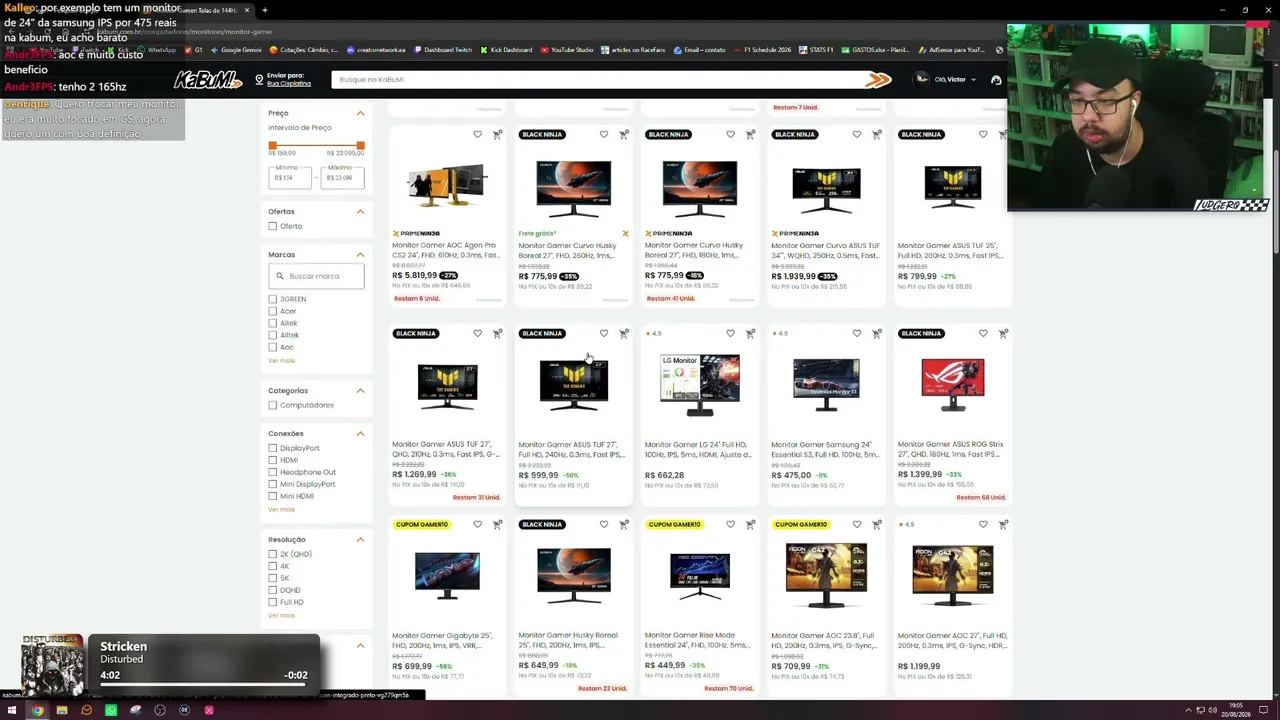Favorite the AOC 23.8" Full HD monitor
This screenshot has height=720, width=1280.
coord(857,524)
